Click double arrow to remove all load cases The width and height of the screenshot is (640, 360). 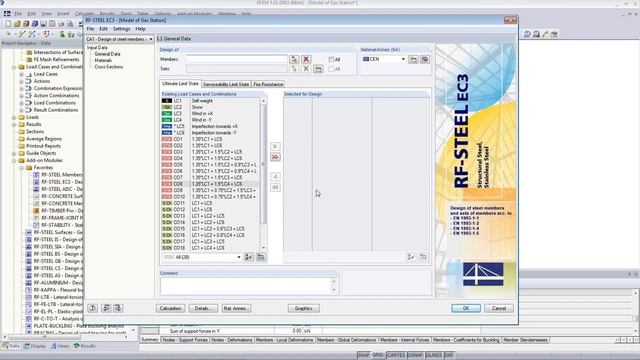click(275, 187)
